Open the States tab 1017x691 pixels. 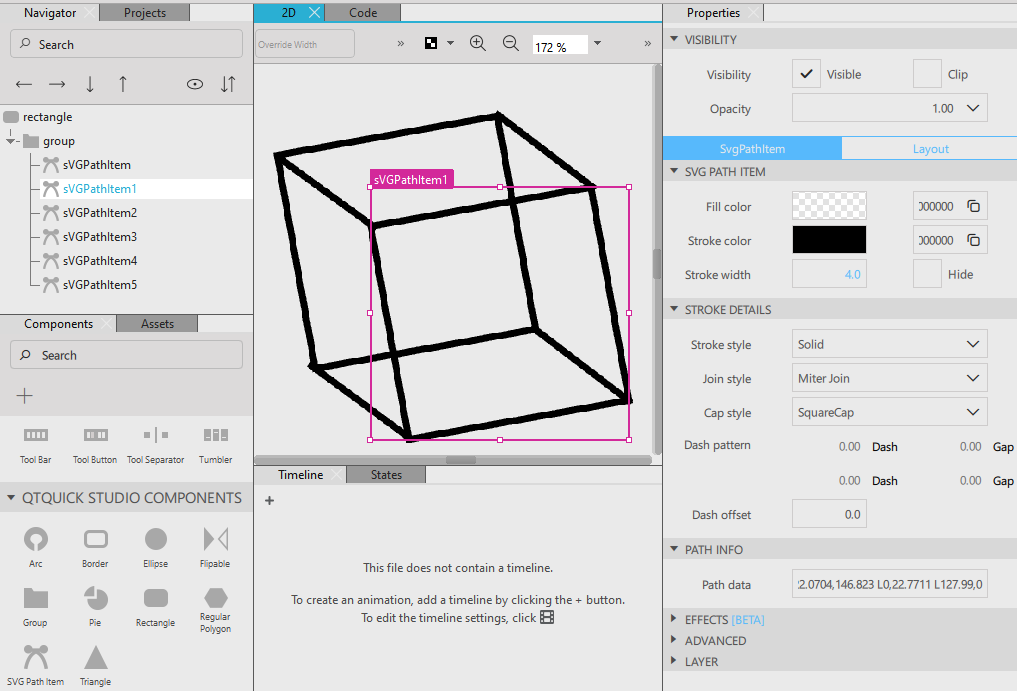(386, 475)
